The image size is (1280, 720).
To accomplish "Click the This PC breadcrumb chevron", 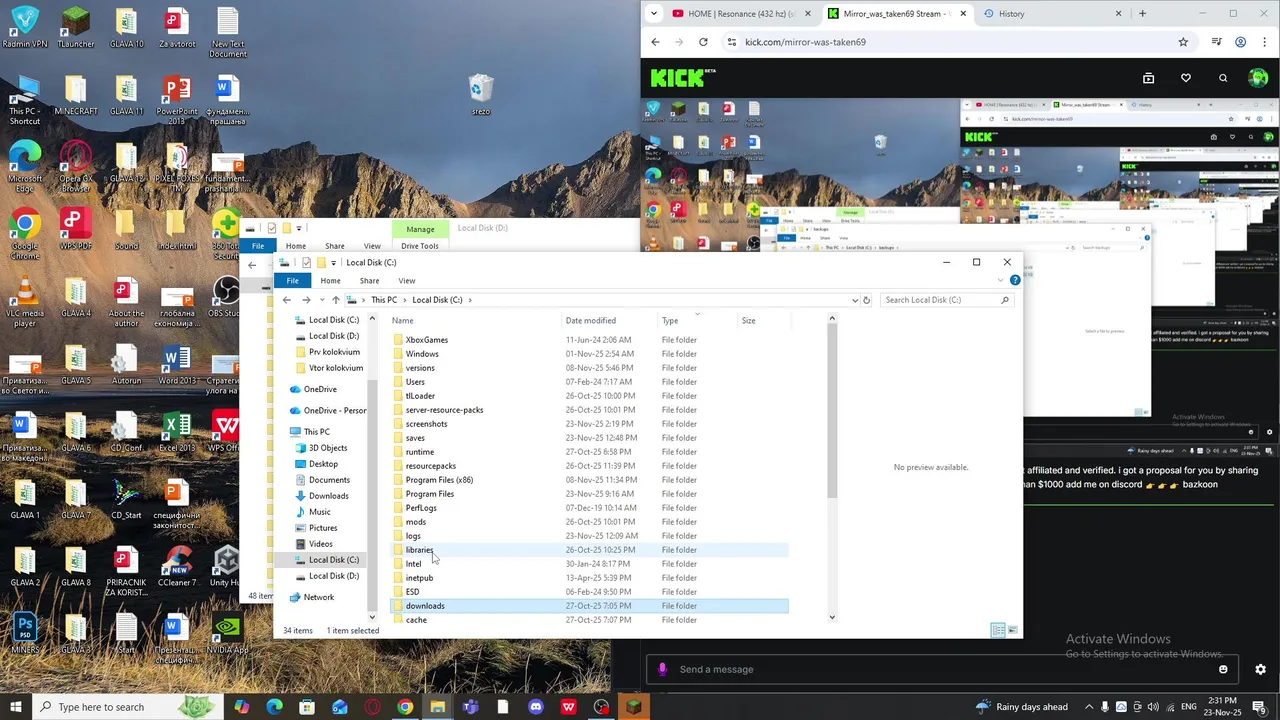I will pyautogui.click(x=405, y=300).
